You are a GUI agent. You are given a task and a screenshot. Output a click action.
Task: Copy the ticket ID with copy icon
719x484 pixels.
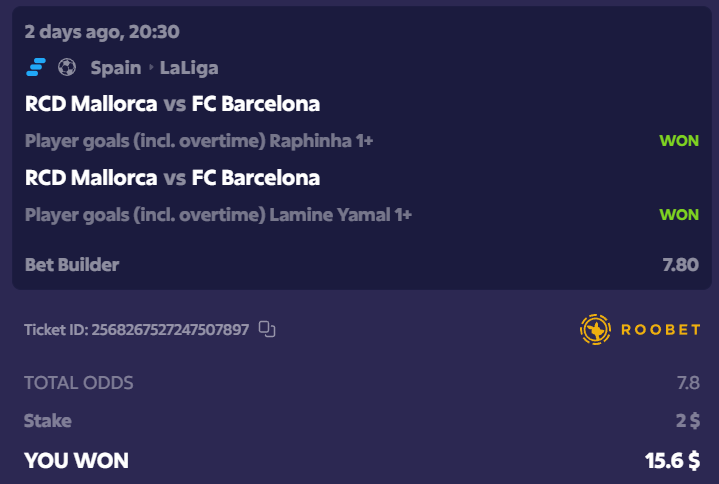coord(267,329)
